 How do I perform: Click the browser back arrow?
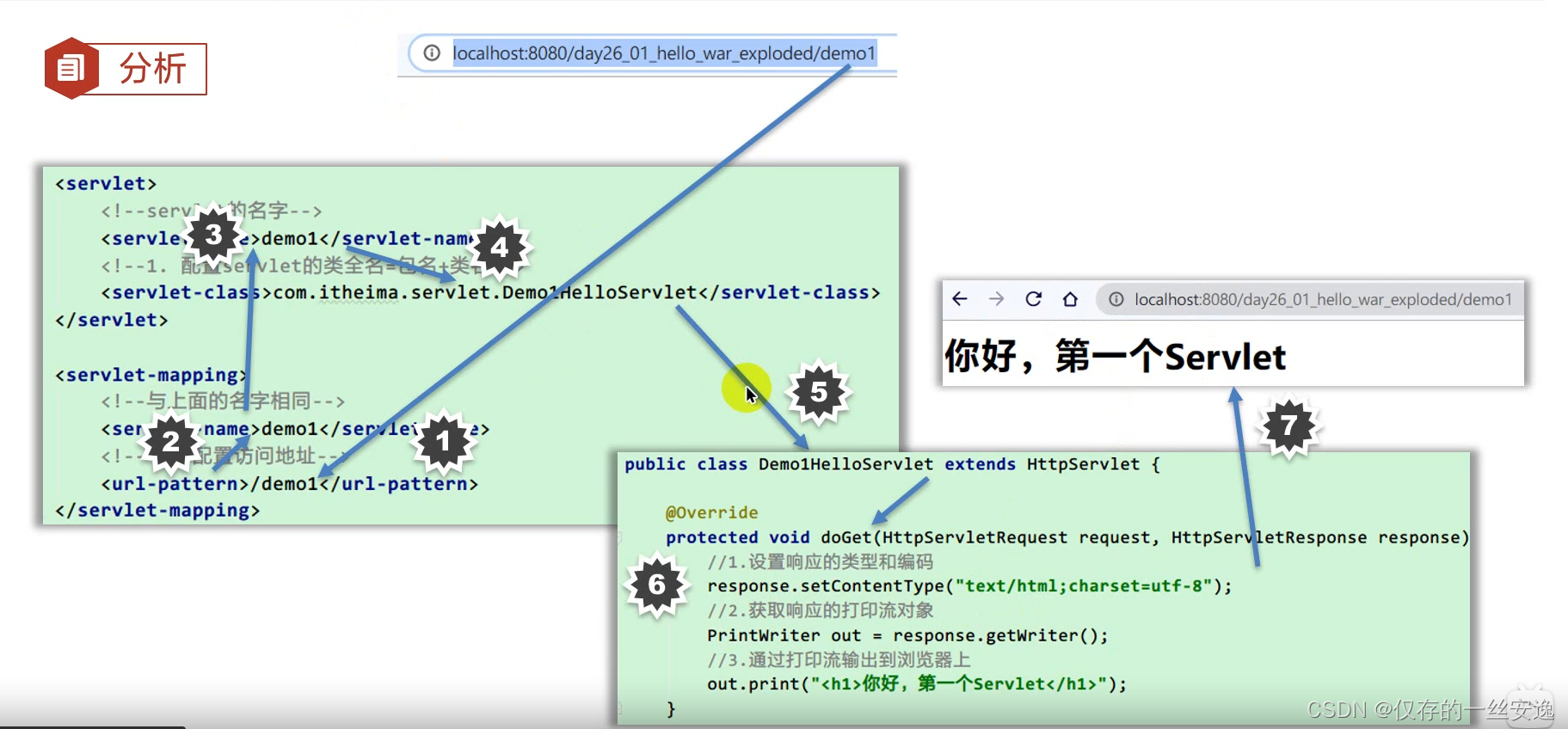coord(960,299)
